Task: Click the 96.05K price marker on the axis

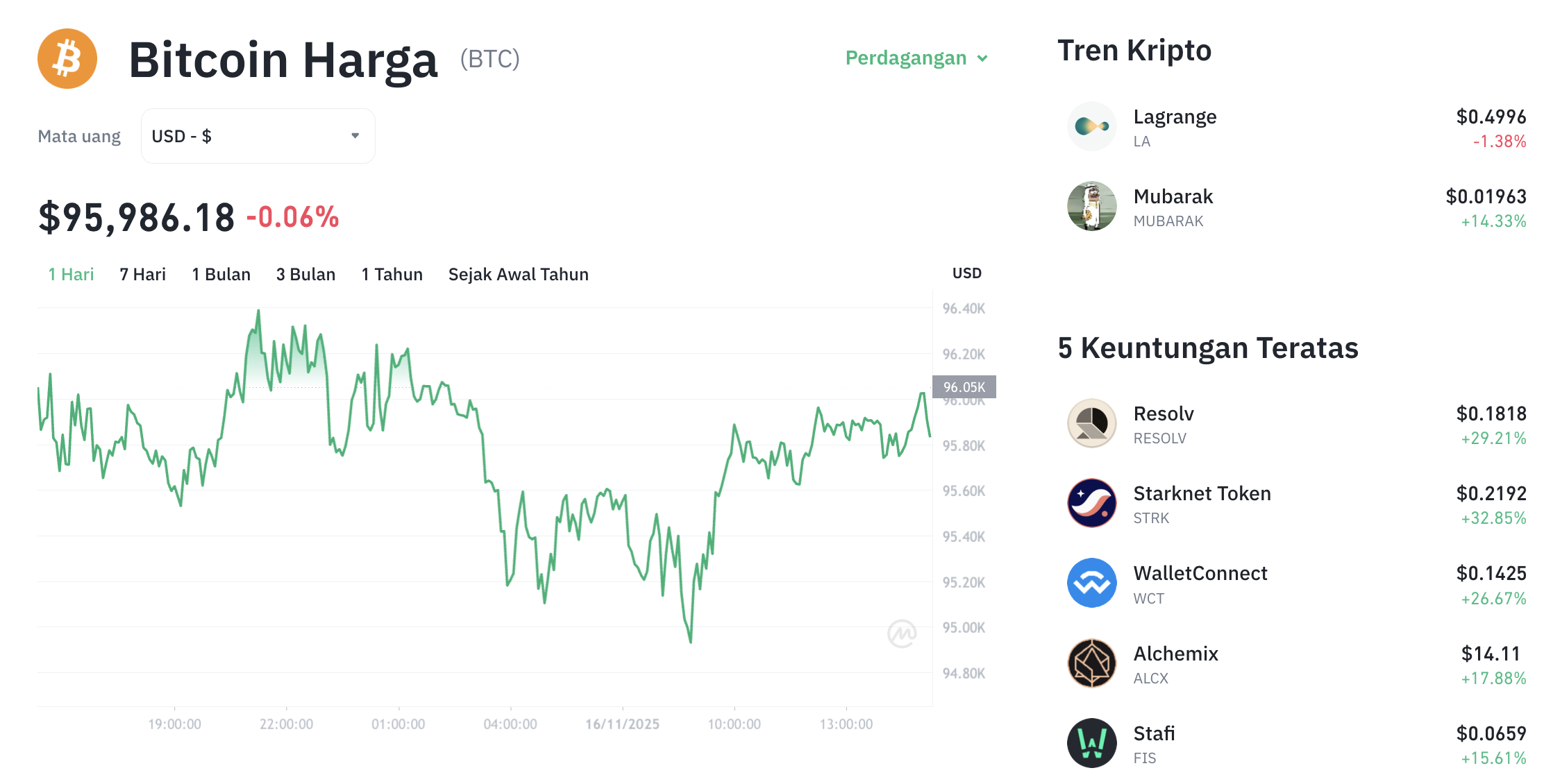Action: pos(964,388)
